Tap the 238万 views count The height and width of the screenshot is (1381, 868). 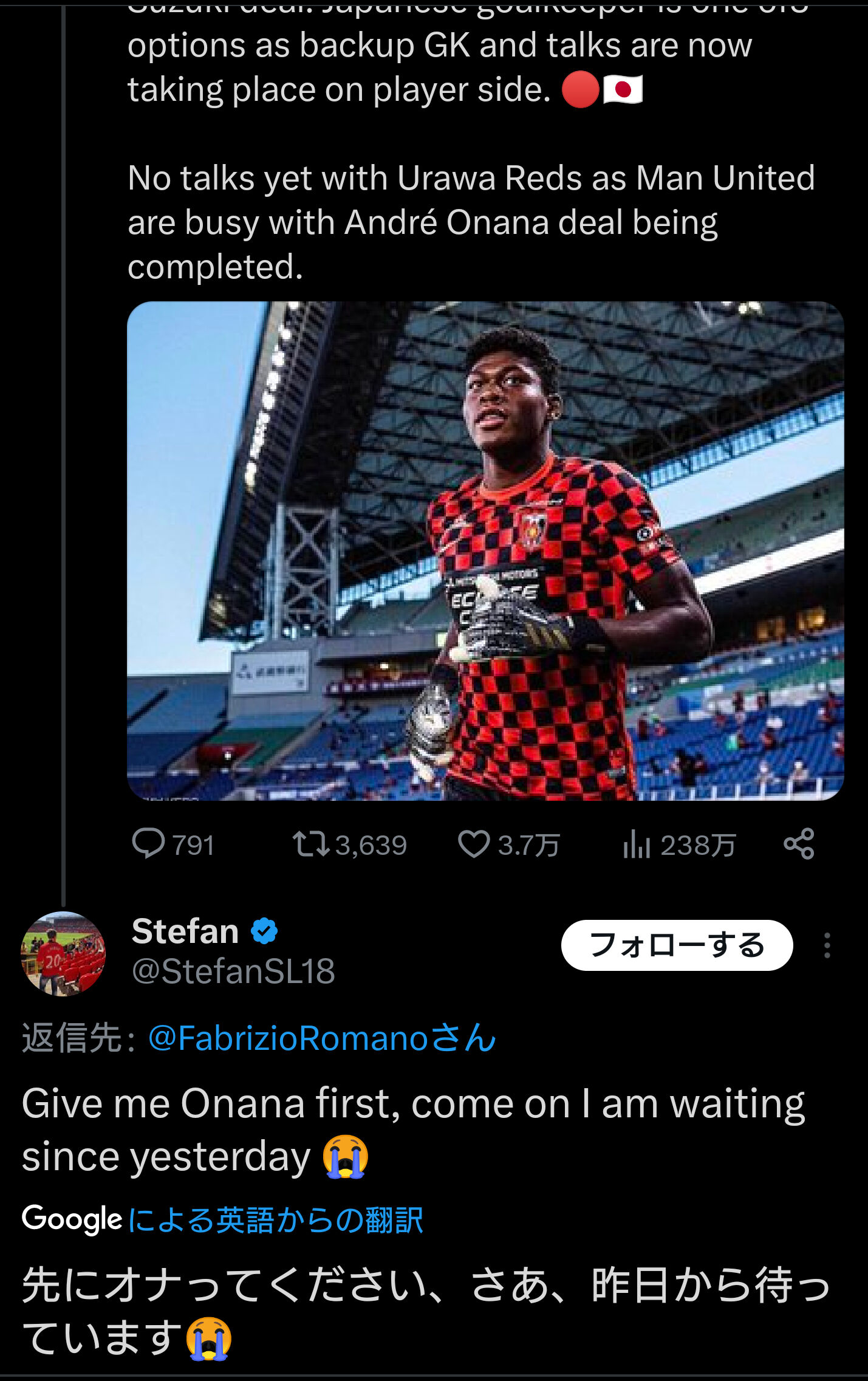point(698,845)
